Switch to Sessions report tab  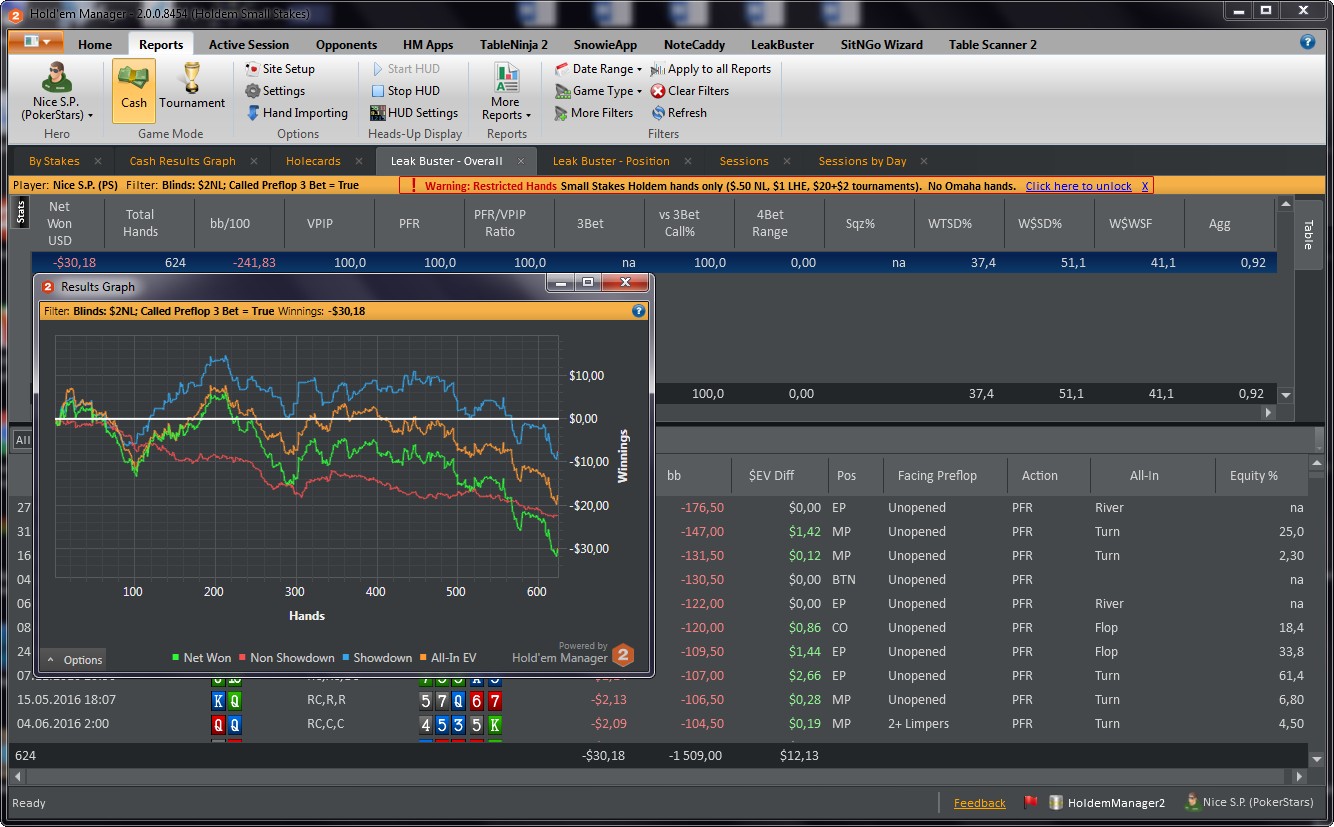coord(744,161)
